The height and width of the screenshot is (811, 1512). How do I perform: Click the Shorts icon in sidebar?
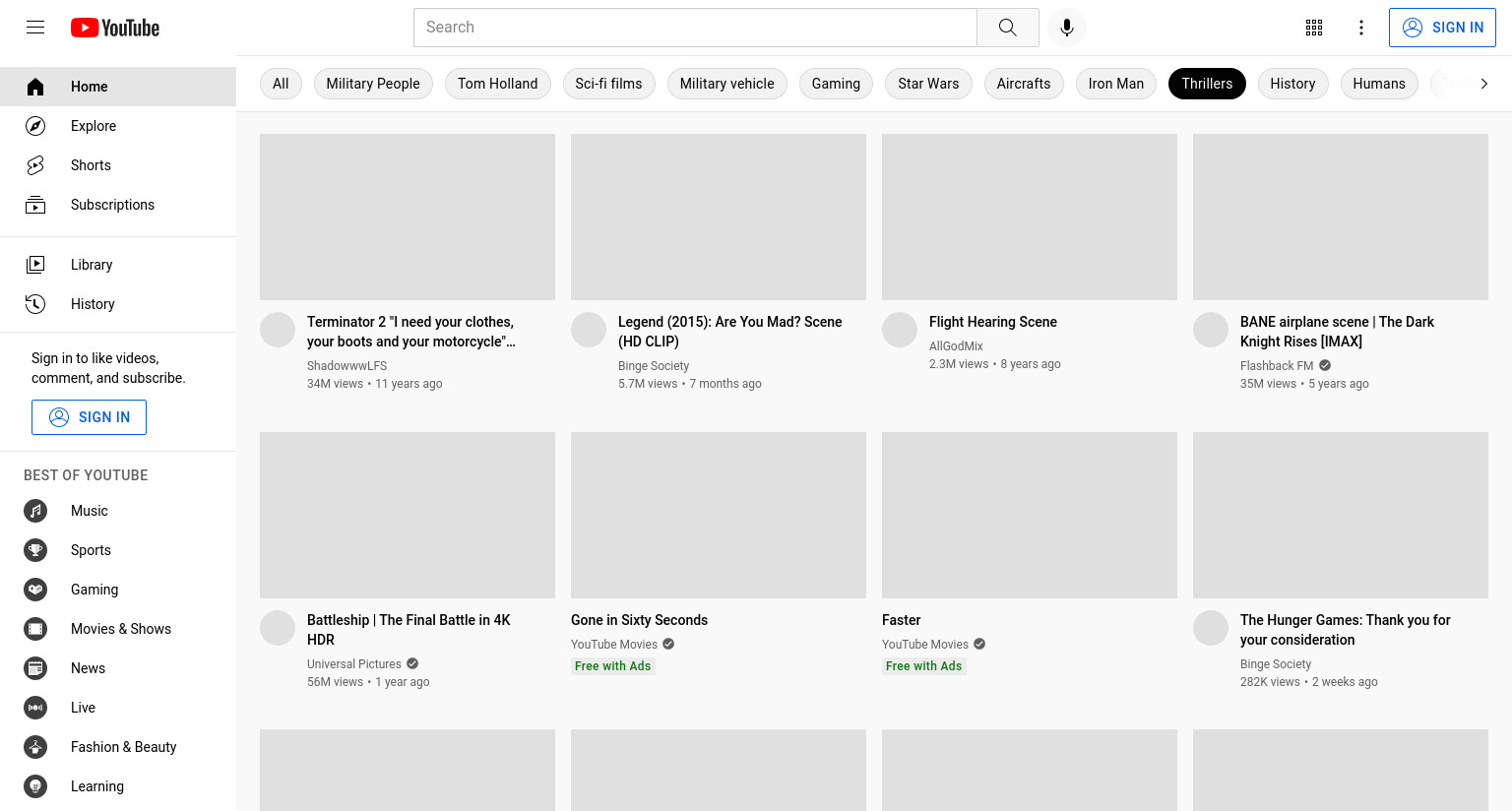point(35,165)
